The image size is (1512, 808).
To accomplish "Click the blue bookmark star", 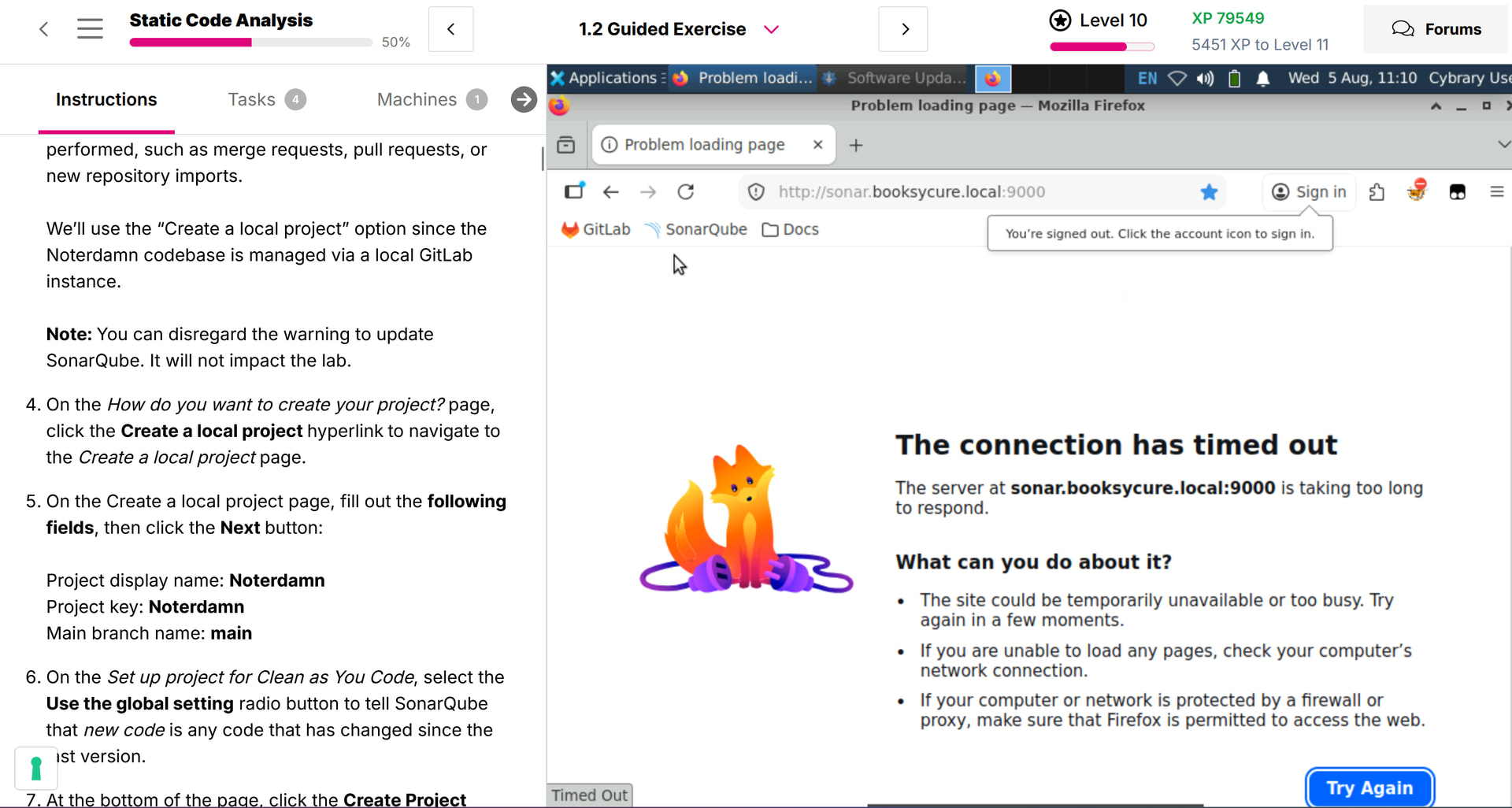I will click(x=1209, y=191).
